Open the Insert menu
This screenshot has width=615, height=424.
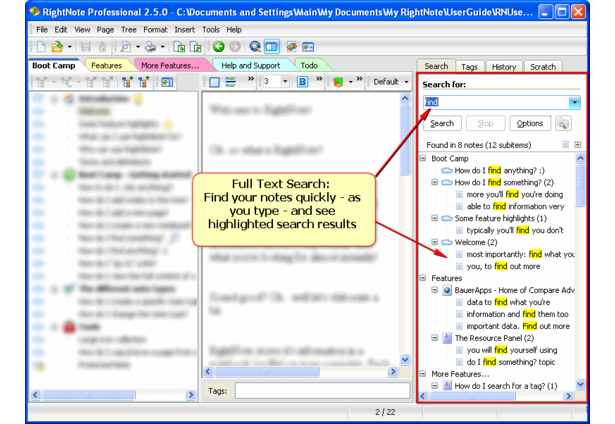click(x=184, y=30)
